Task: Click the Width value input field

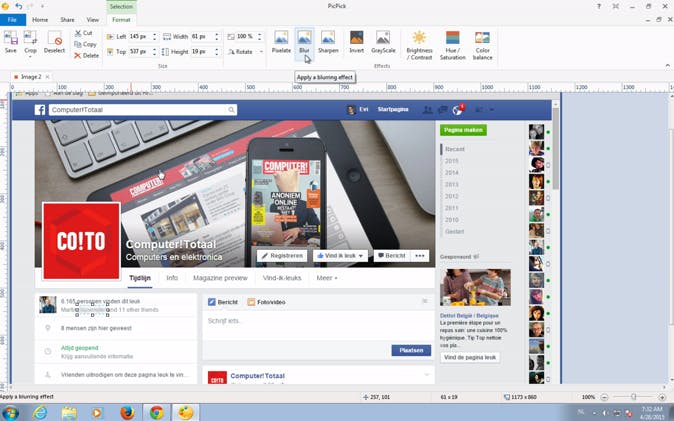Action: pos(202,37)
